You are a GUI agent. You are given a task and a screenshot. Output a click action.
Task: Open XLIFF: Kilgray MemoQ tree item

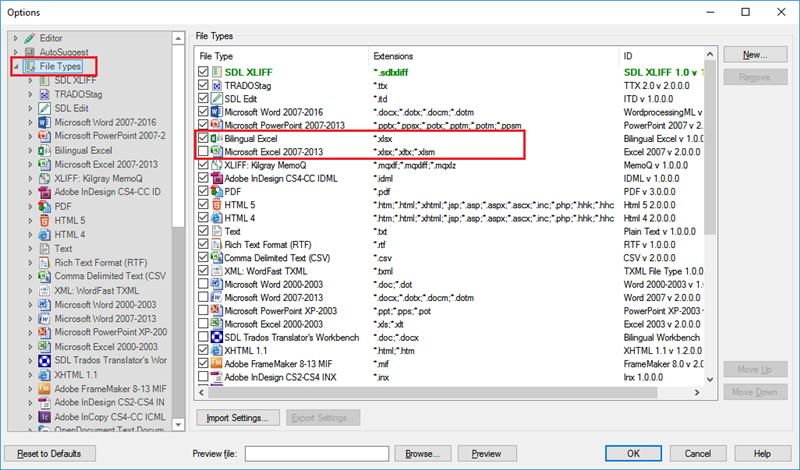click(98, 179)
